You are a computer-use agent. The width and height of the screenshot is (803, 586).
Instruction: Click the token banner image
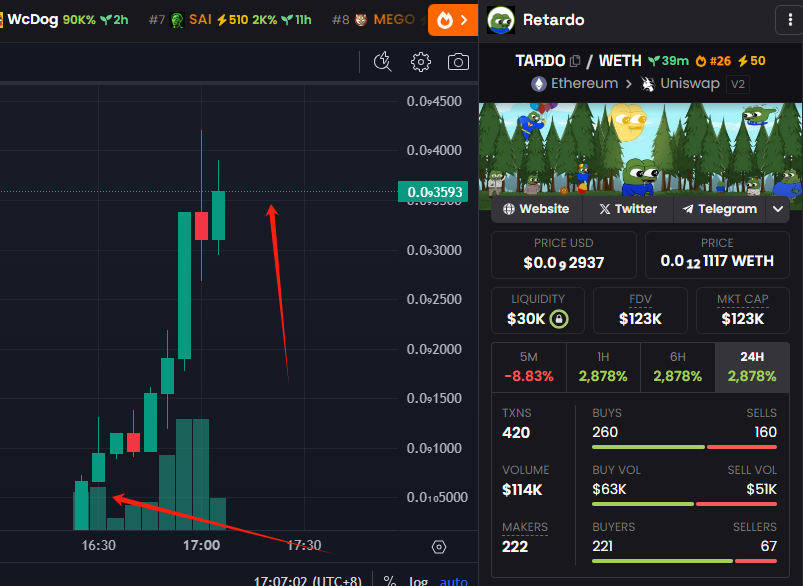[x=641, y=150]
